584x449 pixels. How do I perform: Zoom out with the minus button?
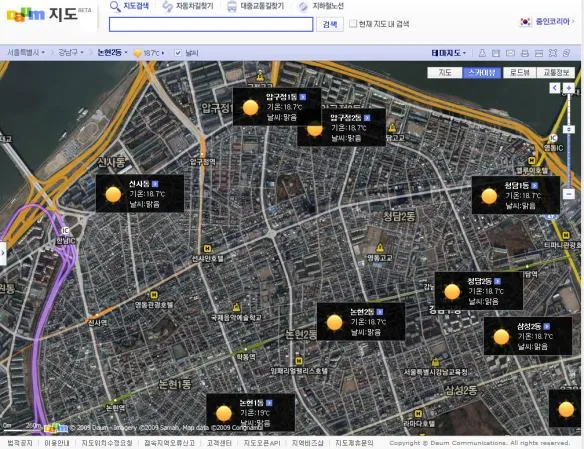pos(568,194)
